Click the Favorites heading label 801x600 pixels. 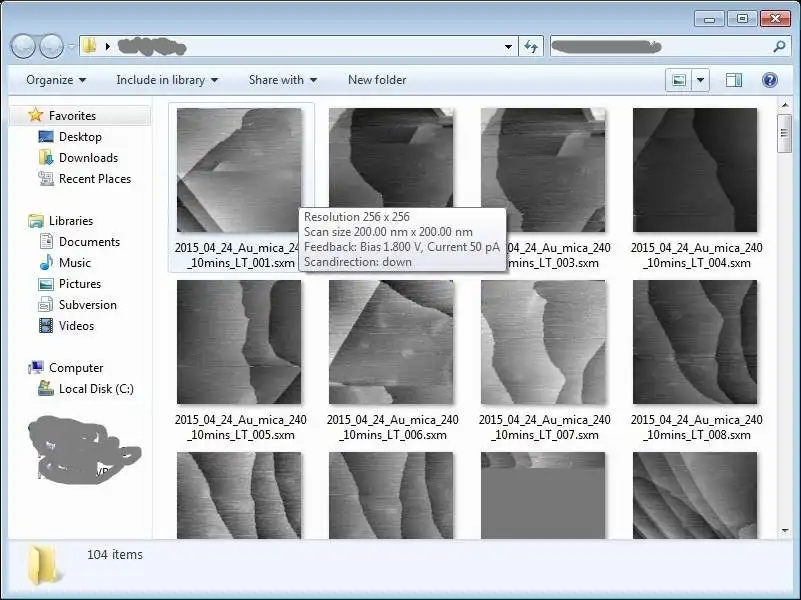(73, 115)
